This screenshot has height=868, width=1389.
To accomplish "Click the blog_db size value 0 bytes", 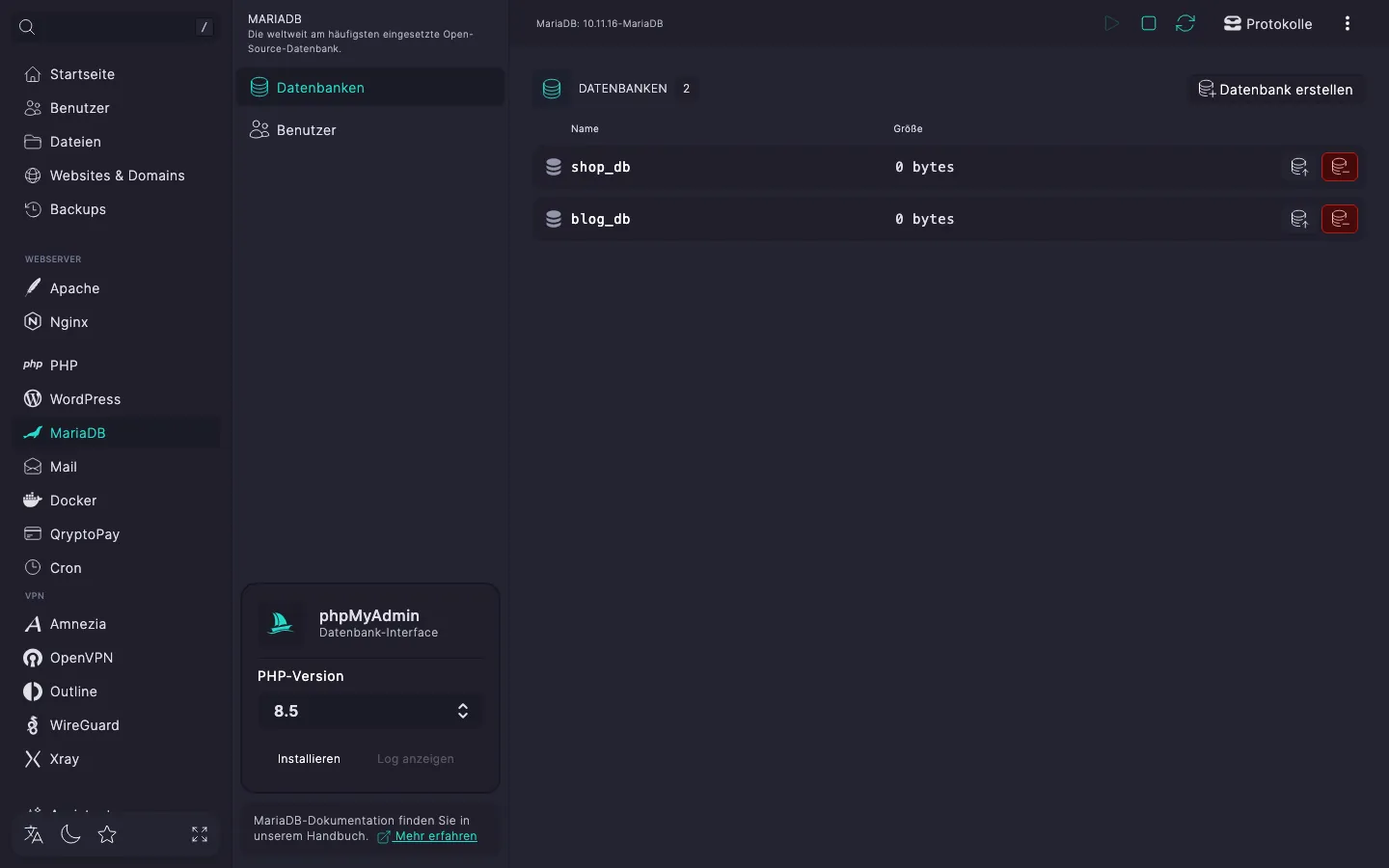I will coord(924,219).
